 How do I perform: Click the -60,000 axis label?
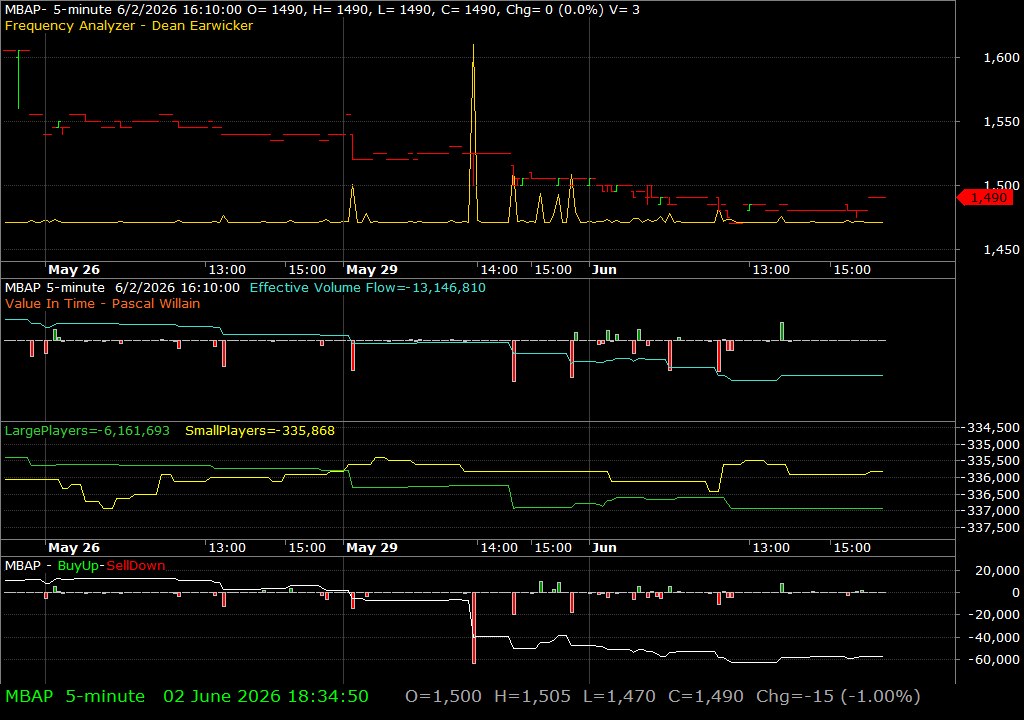(994, 659)
